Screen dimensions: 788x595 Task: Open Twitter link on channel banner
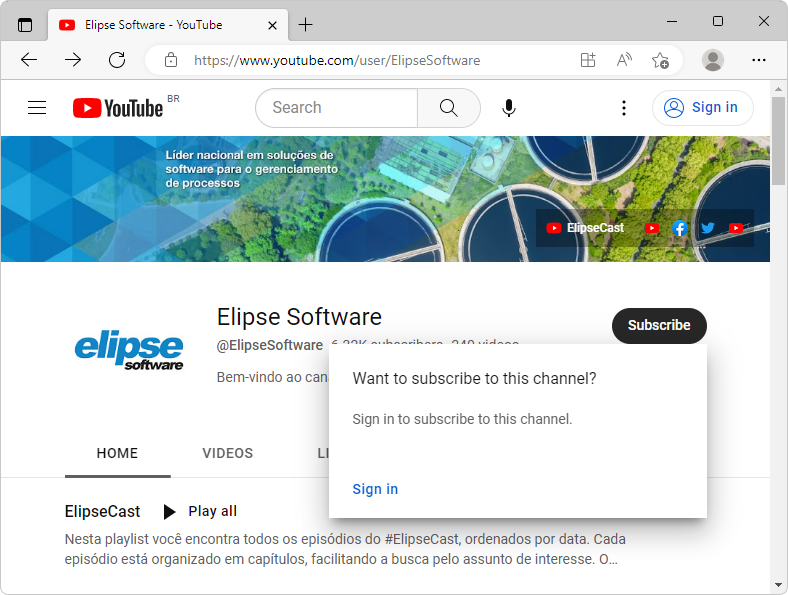click(708, 228)
